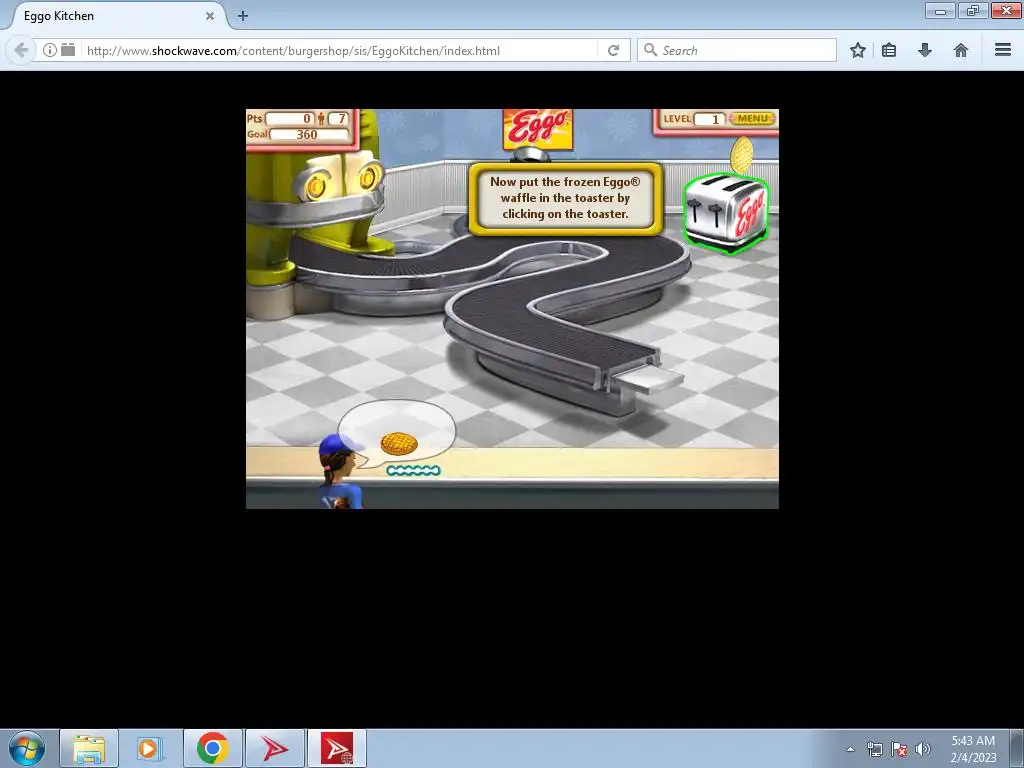1024x768 pixels.
Task: Go back to previous page
Action: point(21,50)
